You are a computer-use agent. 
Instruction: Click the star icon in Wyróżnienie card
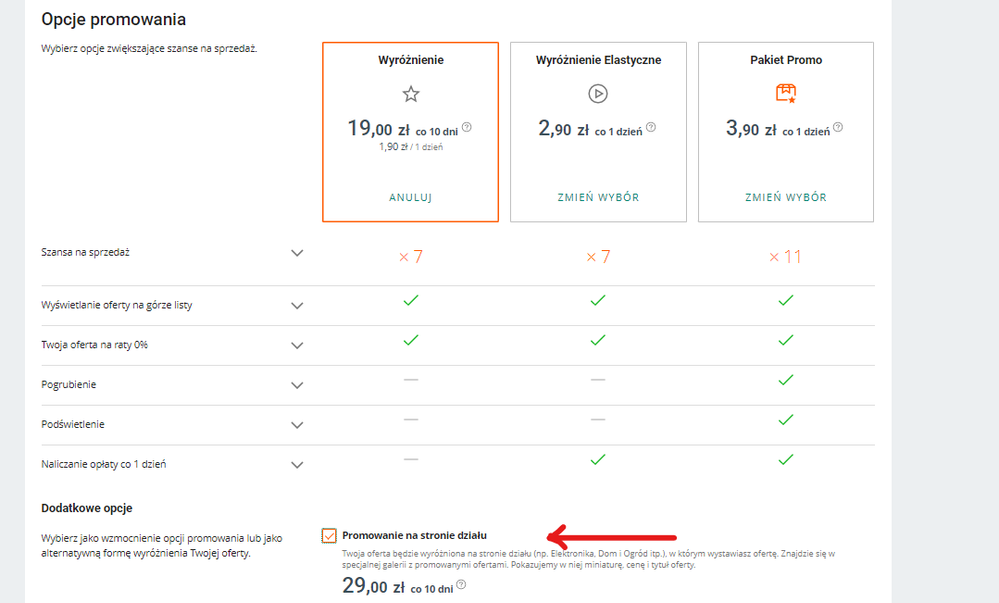[x=410, y=94]
